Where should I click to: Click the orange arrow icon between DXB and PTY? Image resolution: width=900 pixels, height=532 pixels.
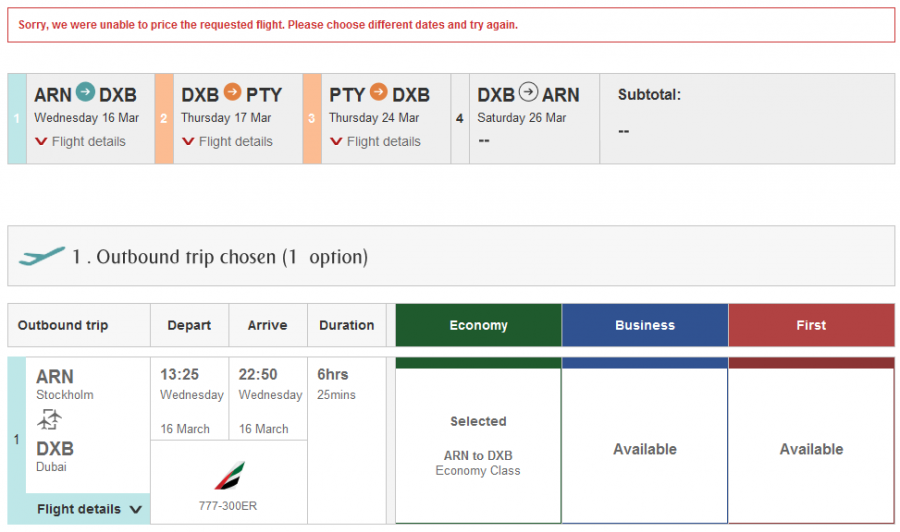click(x=232, y=94)
